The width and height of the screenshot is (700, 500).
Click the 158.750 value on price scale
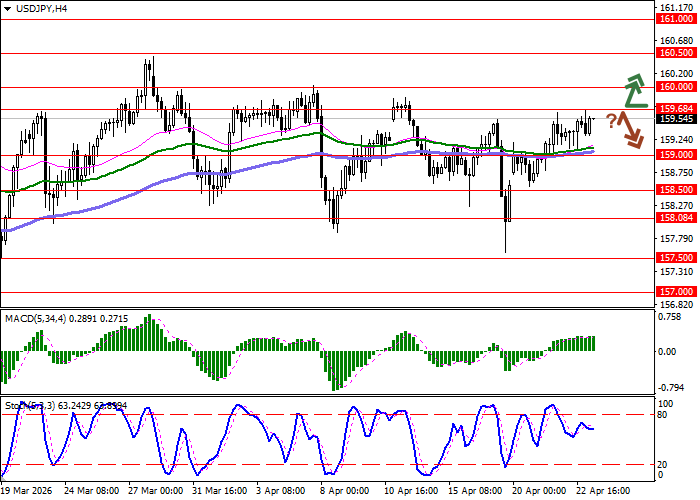tap(676, 173)
